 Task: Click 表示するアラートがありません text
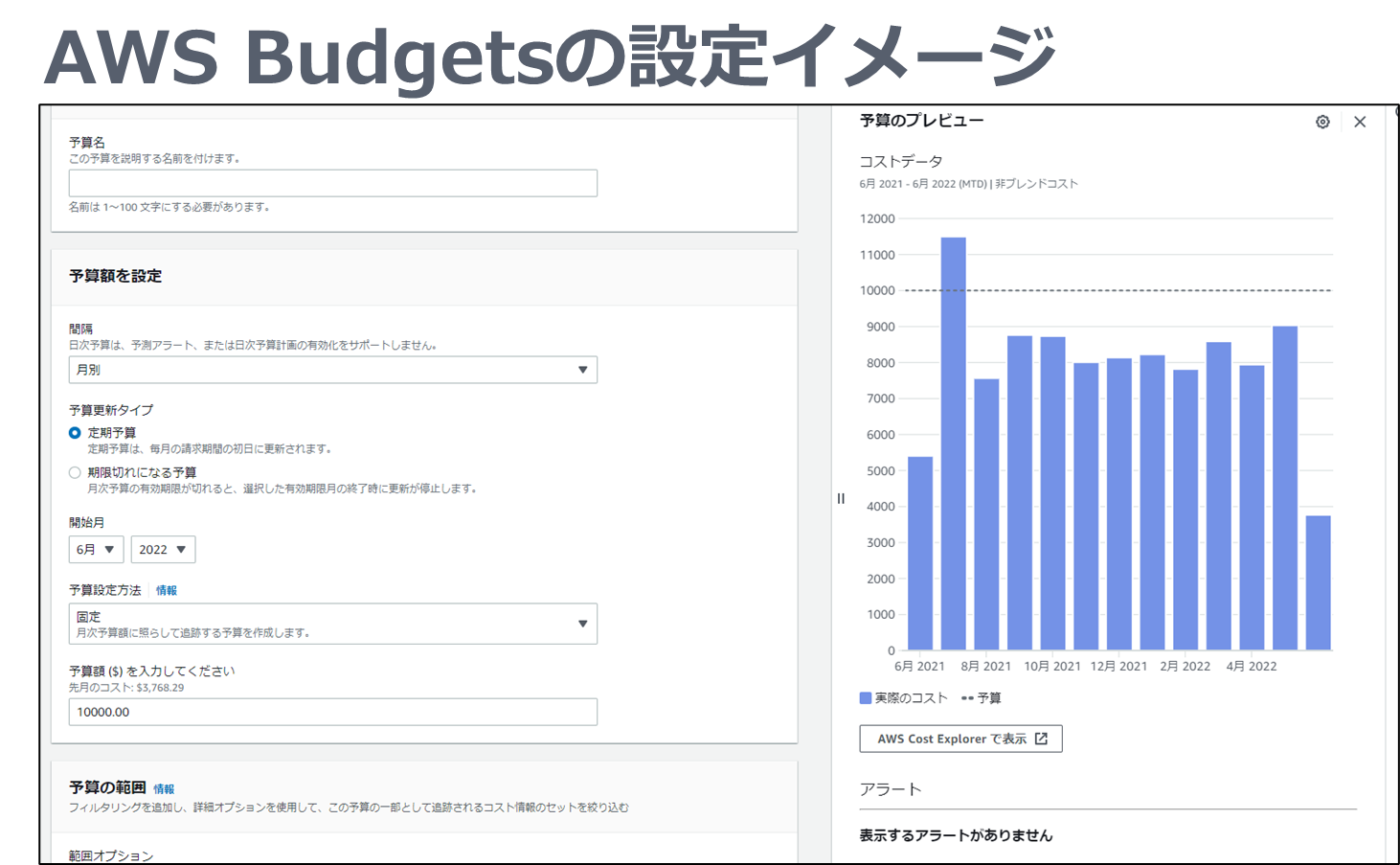coord(956,835)
